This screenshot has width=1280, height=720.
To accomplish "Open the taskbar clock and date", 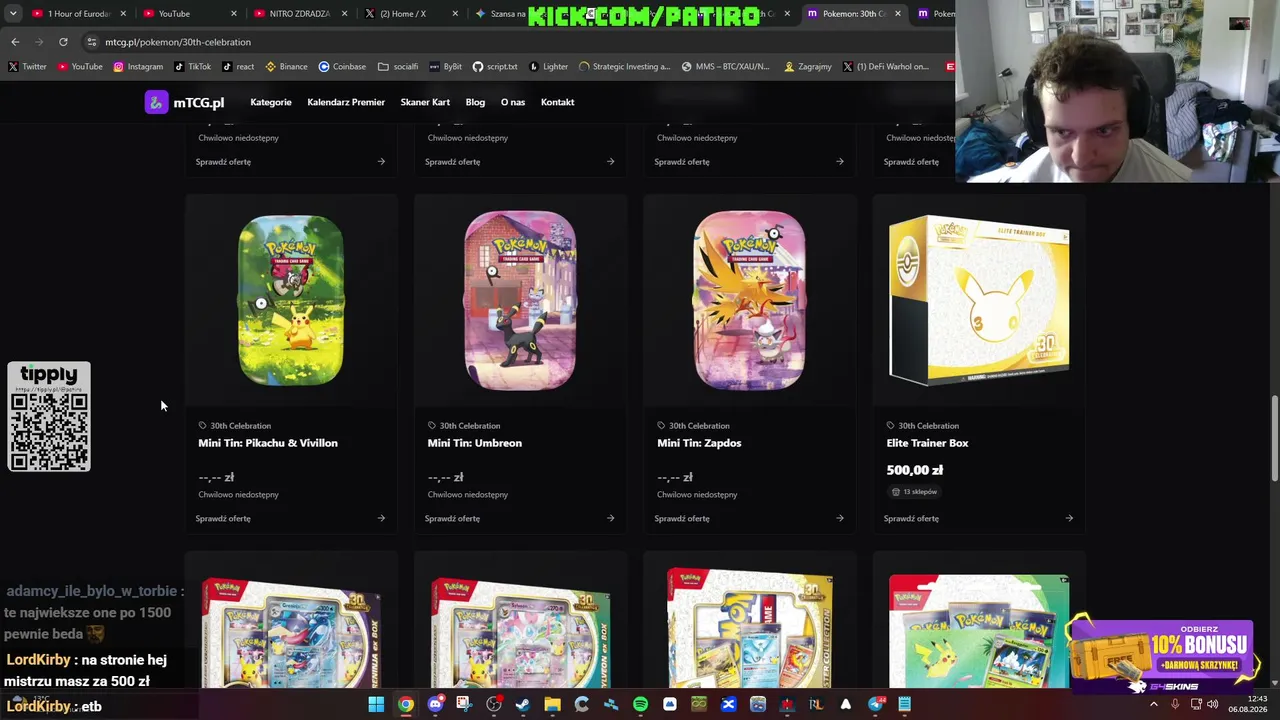I will click(x=1247, y=704).
